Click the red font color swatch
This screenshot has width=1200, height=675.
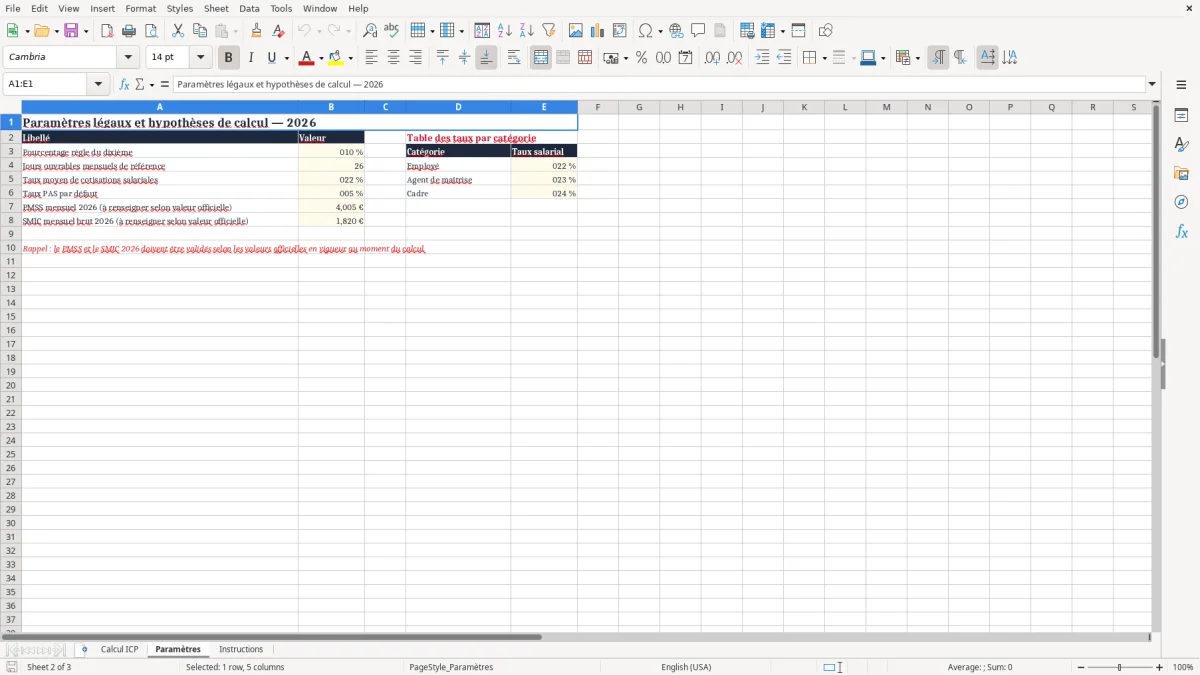307,58
